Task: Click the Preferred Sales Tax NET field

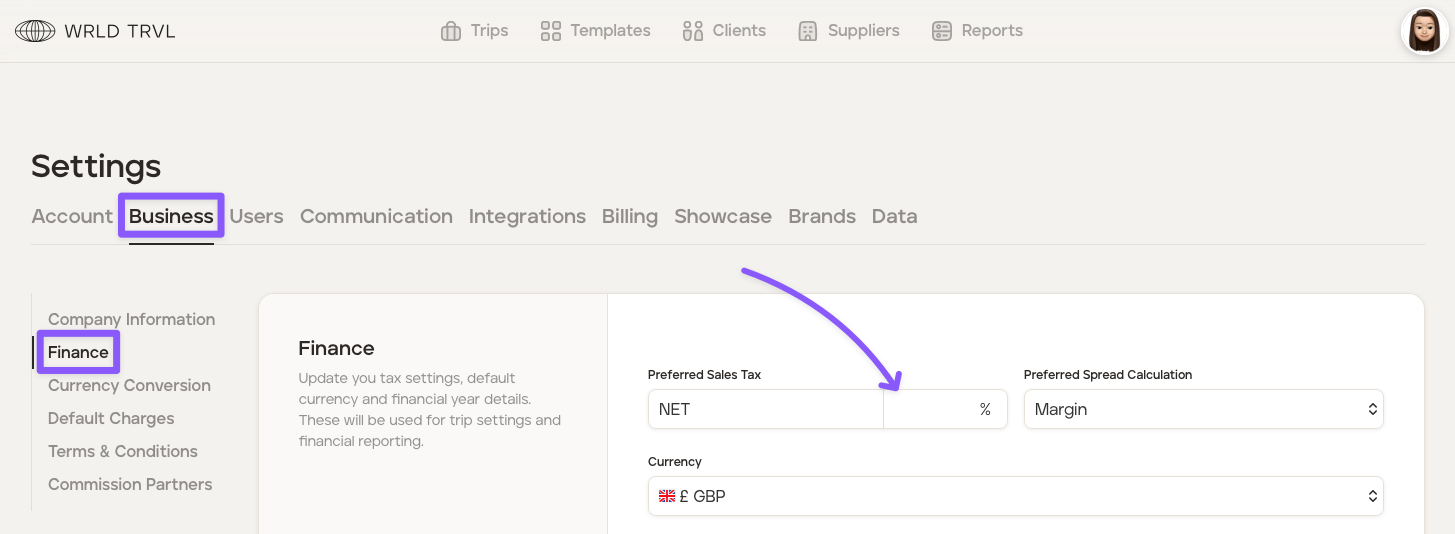Action: (765, 409)
